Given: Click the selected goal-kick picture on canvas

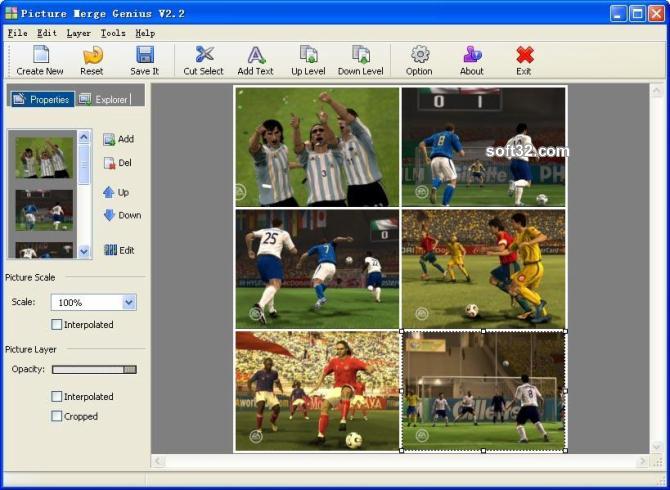Looking at the screenshot, I should (x=483, y=391).
